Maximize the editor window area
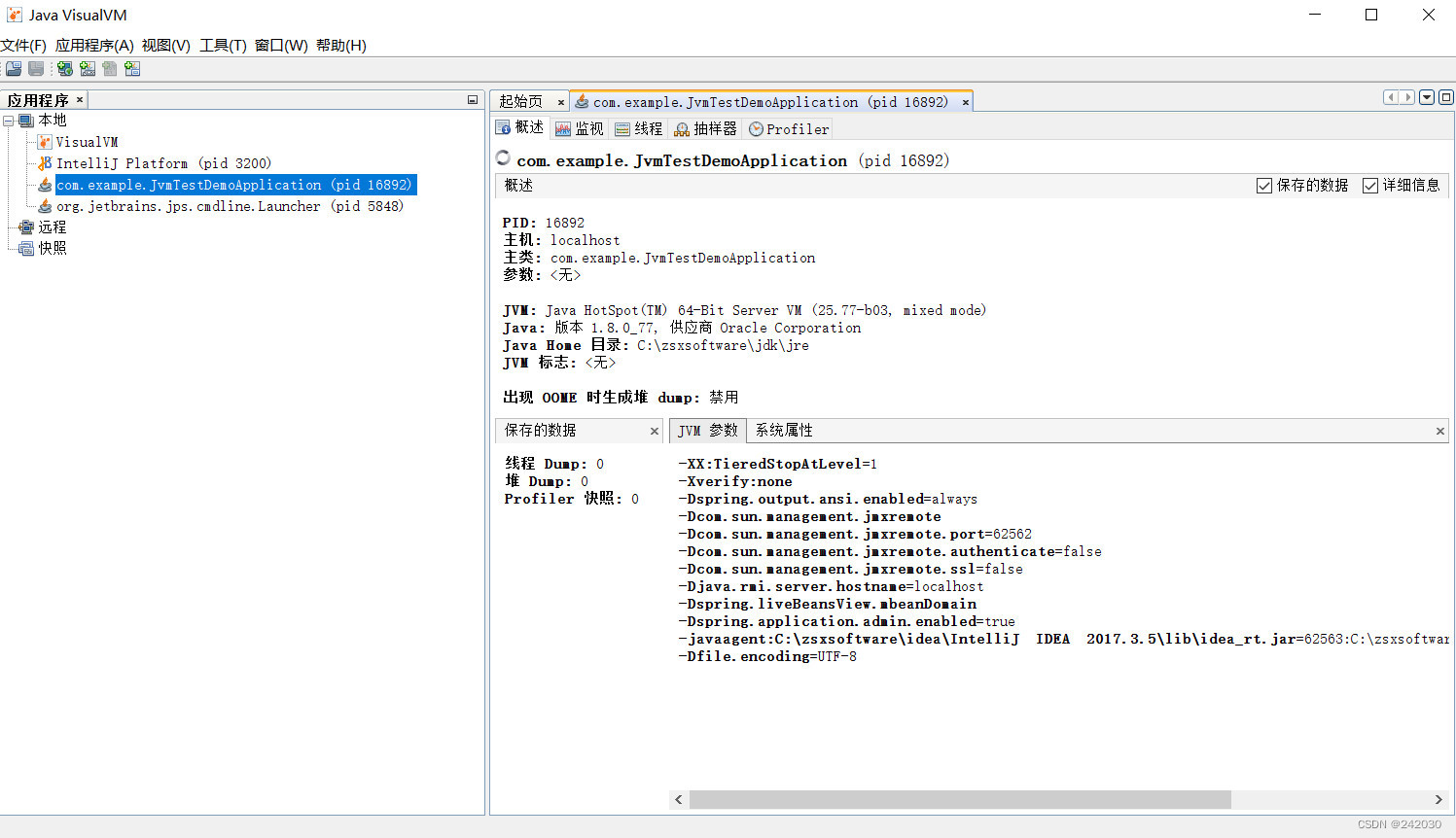 [x=1446, y=97]
